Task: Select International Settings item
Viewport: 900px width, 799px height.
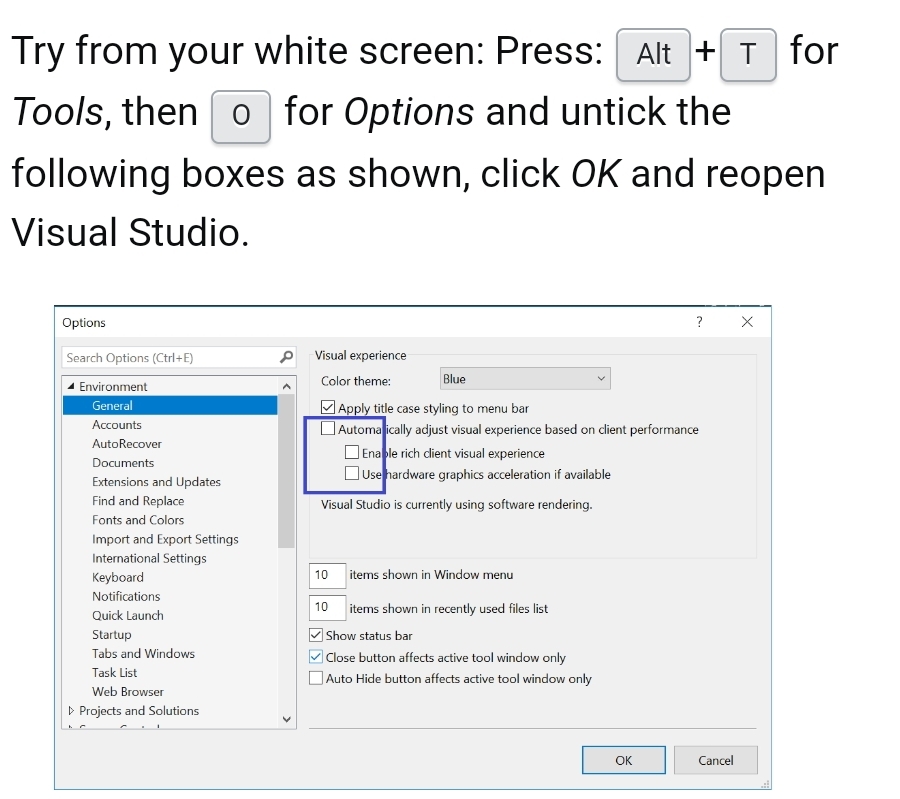Action: click(149, 558)
